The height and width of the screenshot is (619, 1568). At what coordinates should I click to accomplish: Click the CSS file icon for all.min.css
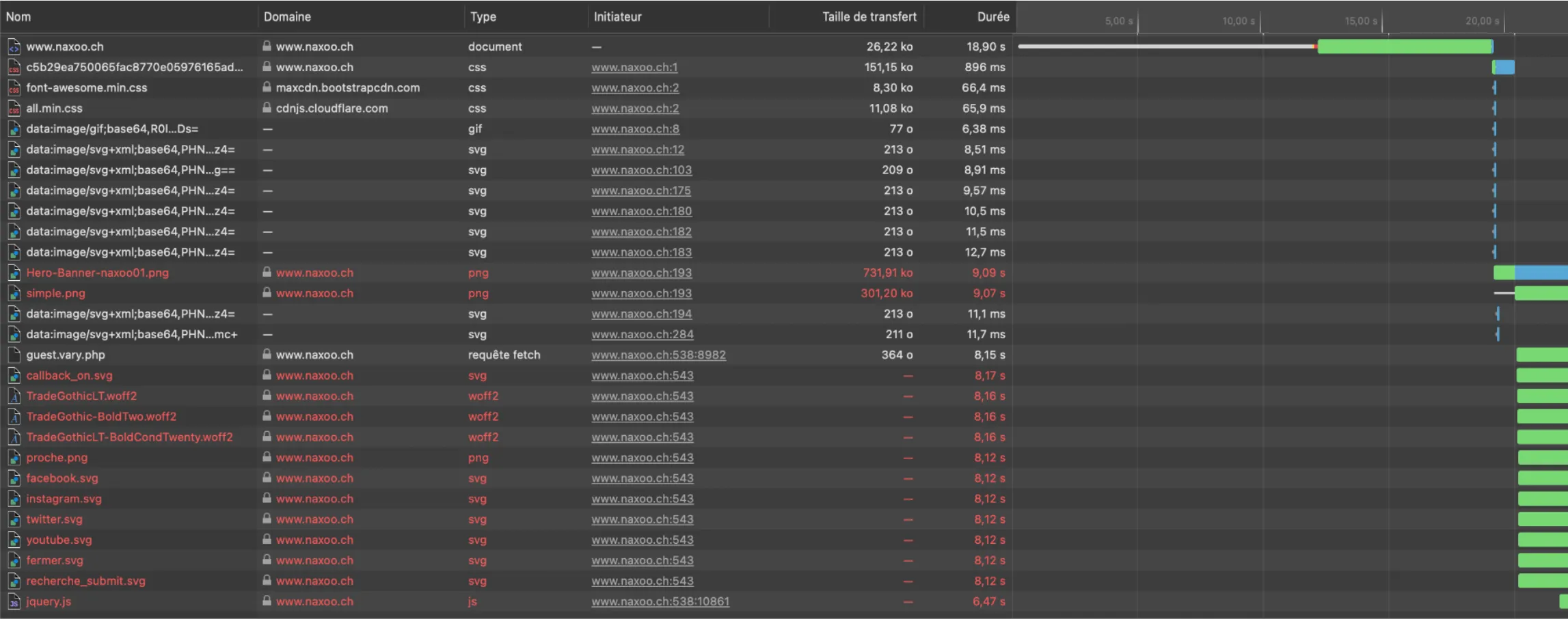[x=14, y=109]
